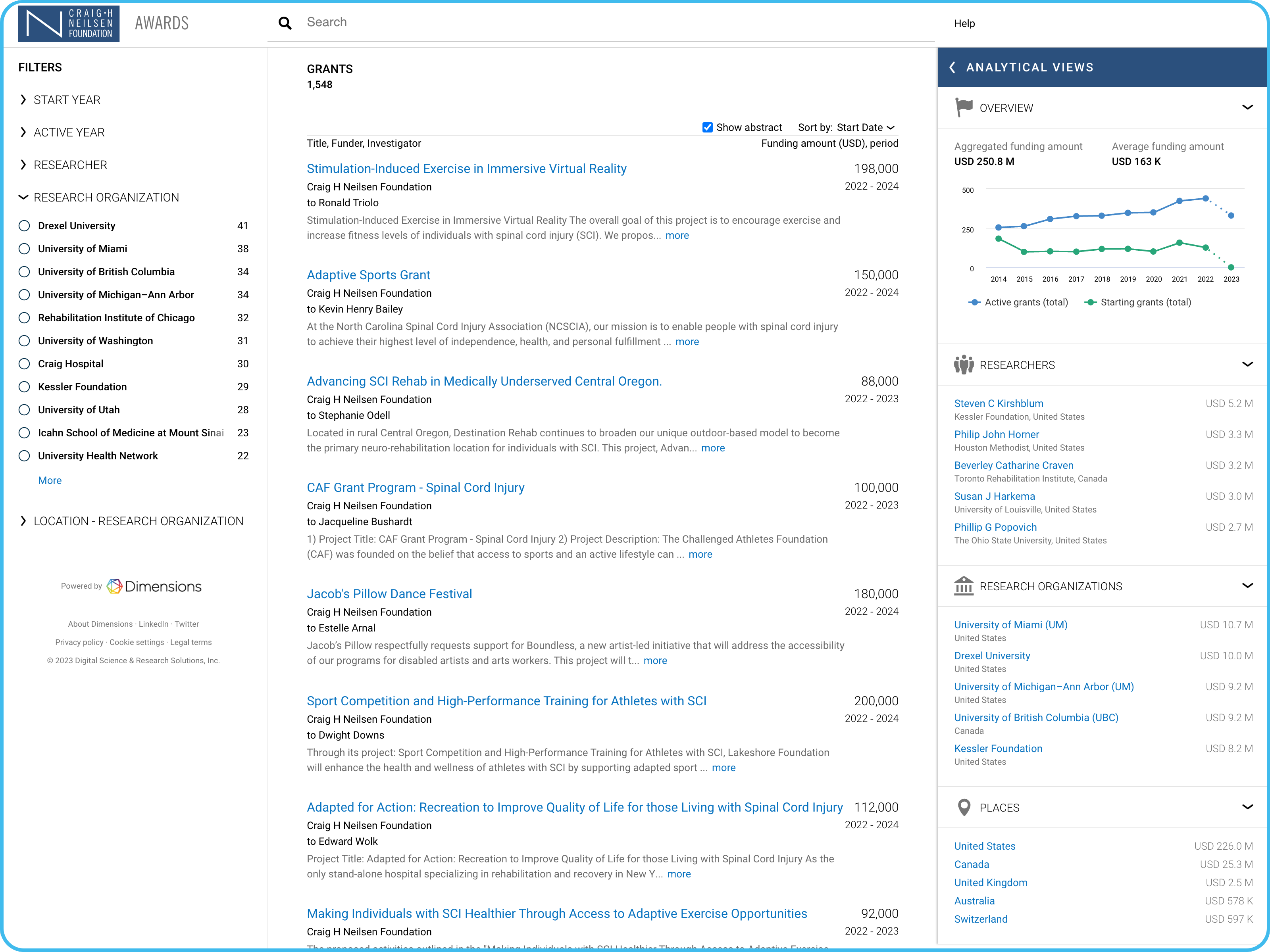
Task: Click the search magnifier icon
Action: [285, 23]
